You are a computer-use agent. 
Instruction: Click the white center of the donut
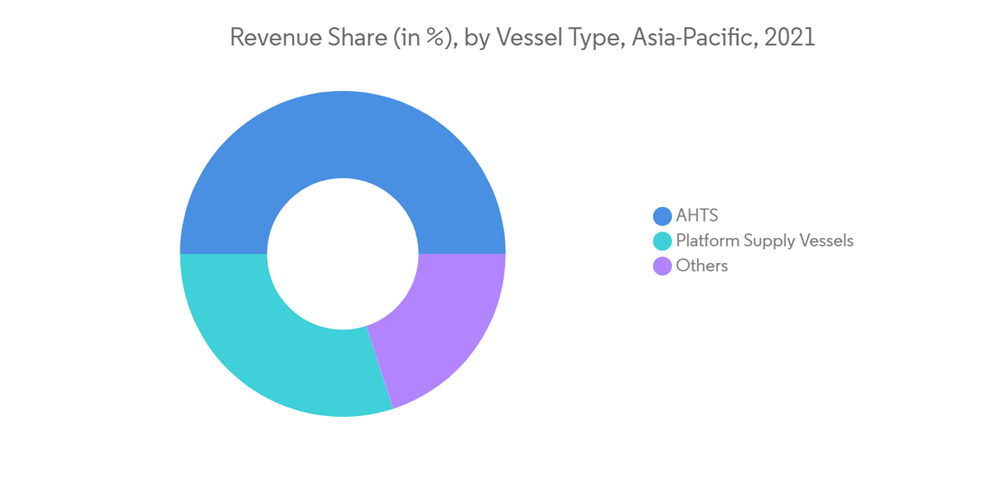click(343, 254)
